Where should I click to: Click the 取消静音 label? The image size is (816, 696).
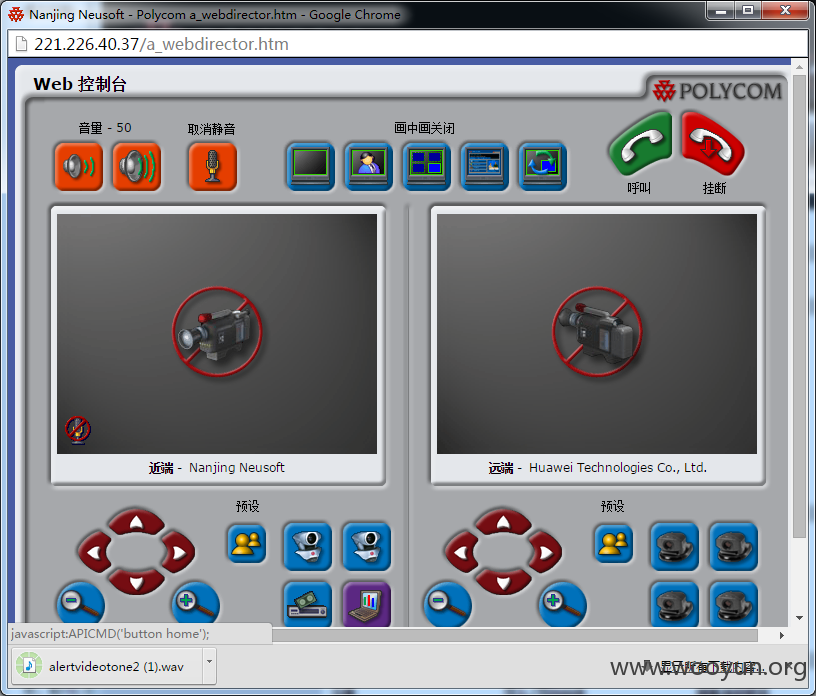tap(211, 129)
